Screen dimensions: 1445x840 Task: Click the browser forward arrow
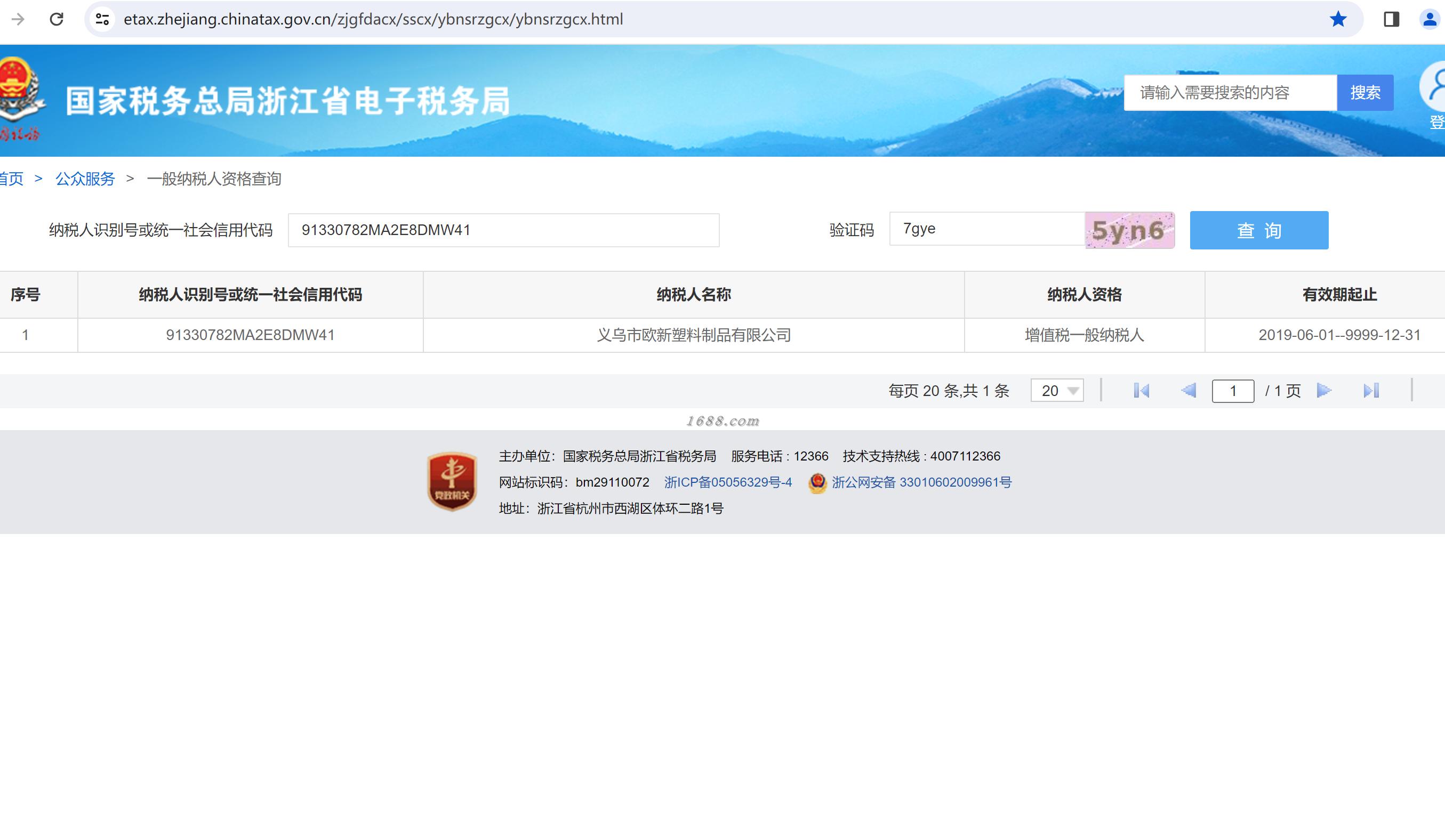tap(18, 20)
